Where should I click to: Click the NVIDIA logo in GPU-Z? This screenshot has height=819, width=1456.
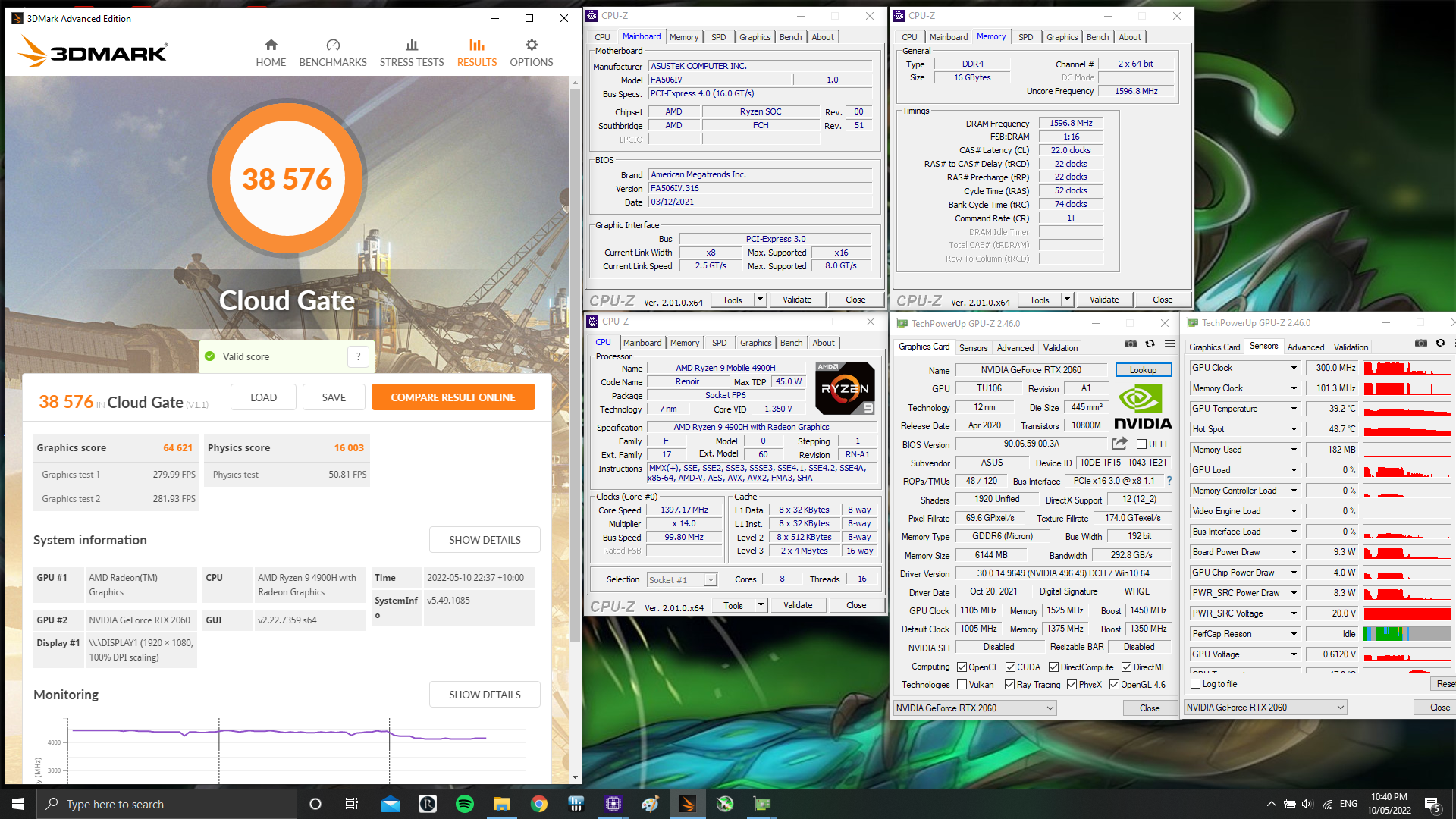(1143, 407)
